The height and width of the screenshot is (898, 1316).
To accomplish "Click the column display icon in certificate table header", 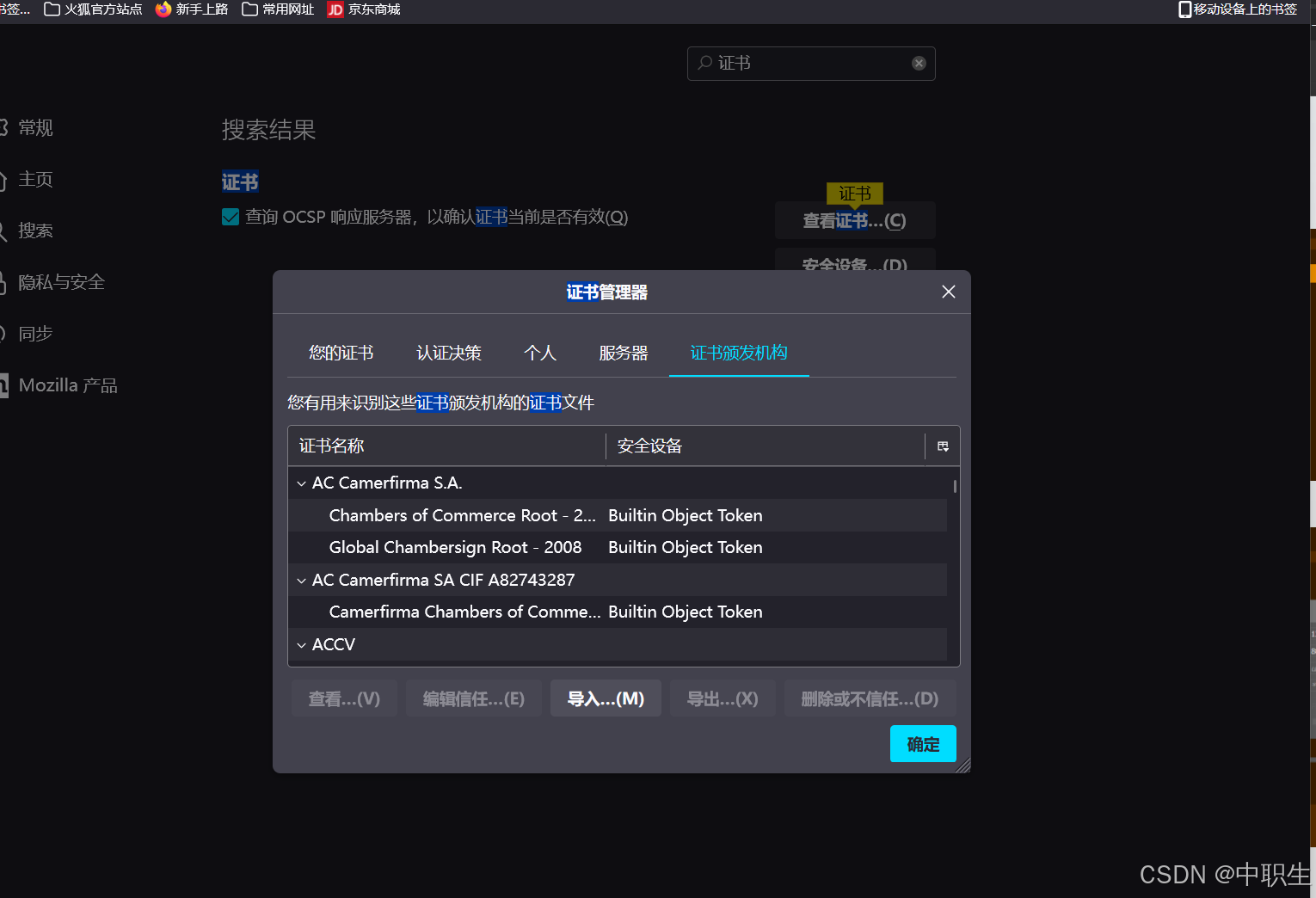I will tap(942, 446).
